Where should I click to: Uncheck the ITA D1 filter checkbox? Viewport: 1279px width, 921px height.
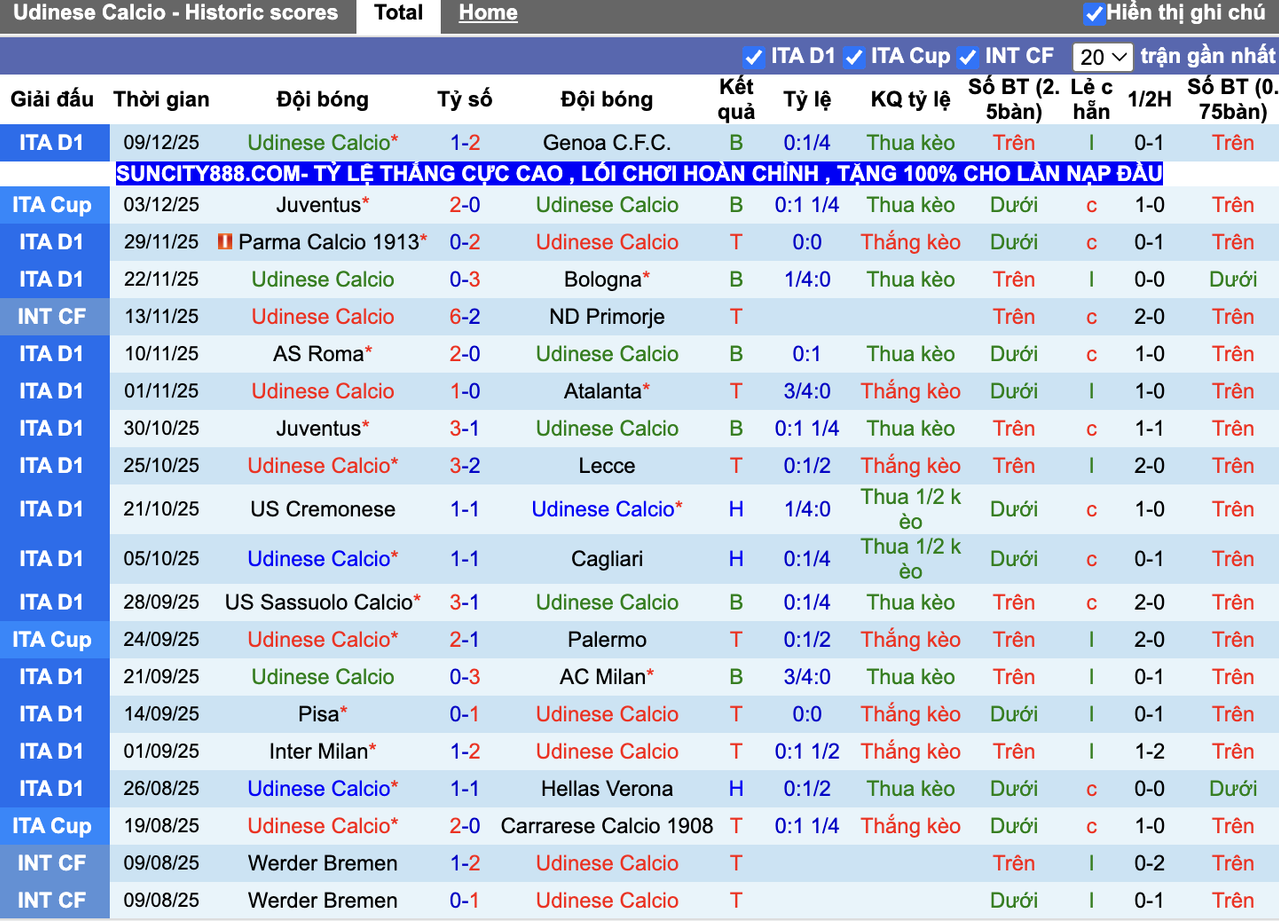coord(753,56)
